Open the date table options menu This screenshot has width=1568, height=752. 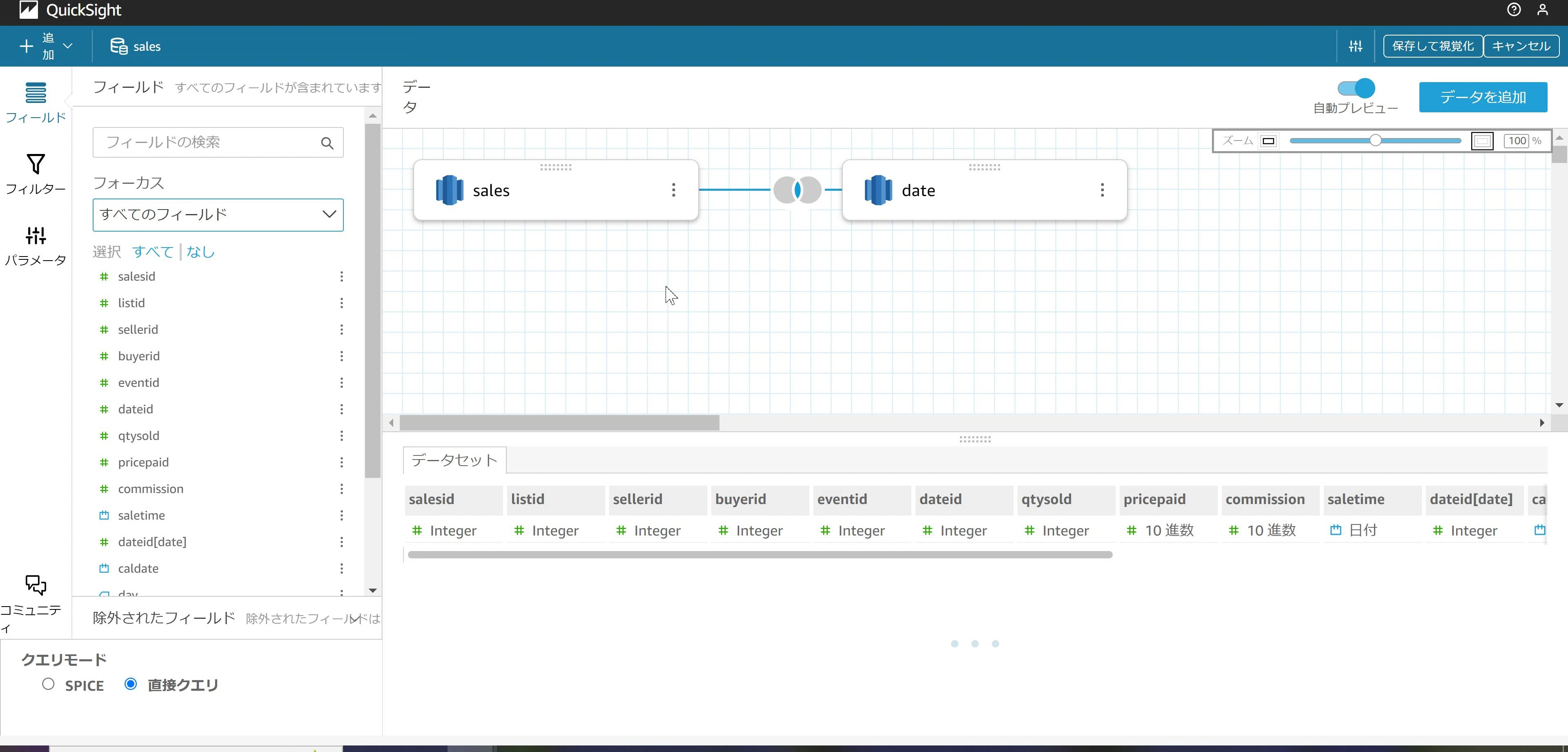point(1102,190)
